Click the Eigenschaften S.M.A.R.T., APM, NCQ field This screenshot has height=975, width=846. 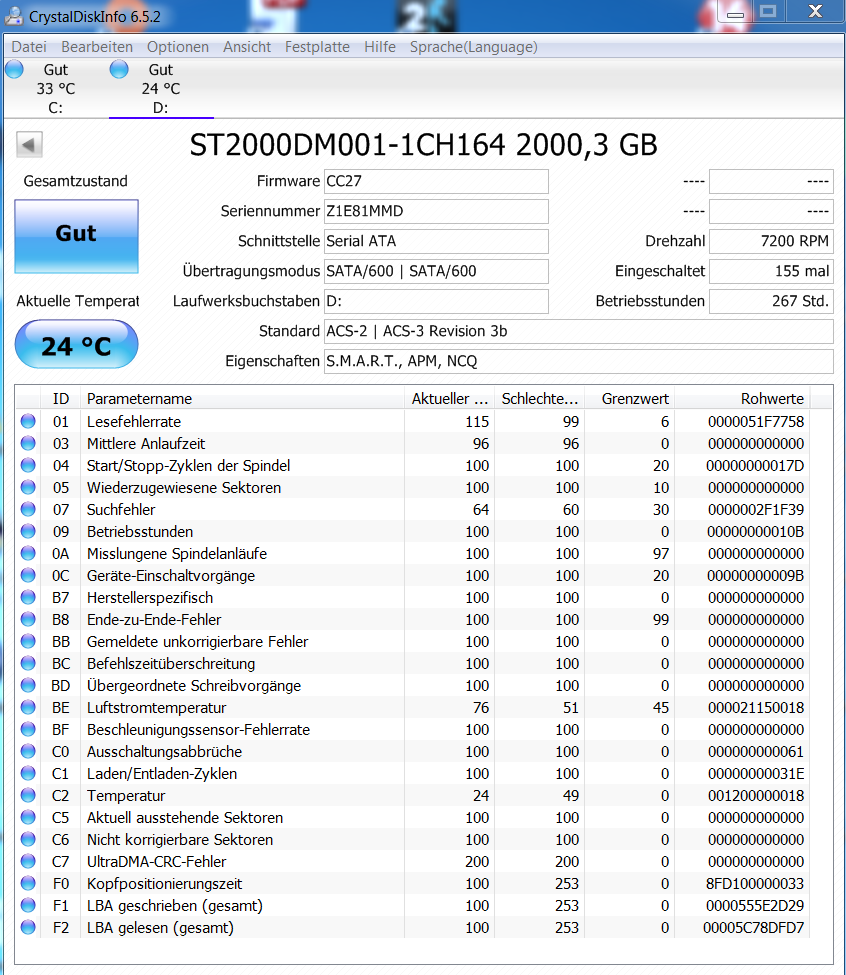pos(579,361)
